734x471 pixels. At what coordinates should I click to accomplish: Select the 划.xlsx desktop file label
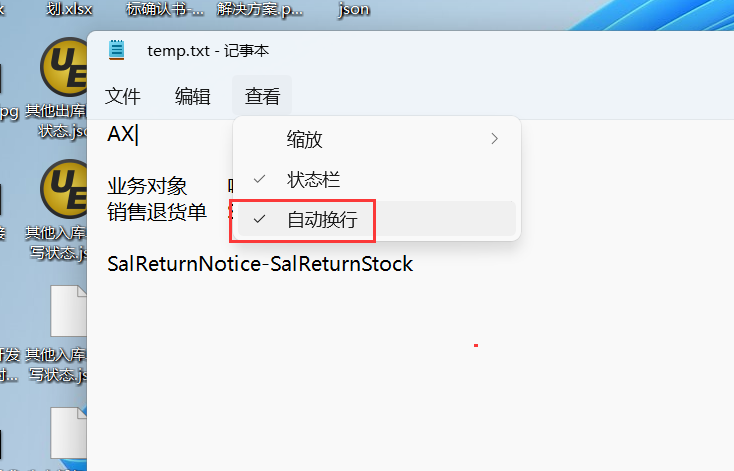pyautogui.click(x=69, y=9)
